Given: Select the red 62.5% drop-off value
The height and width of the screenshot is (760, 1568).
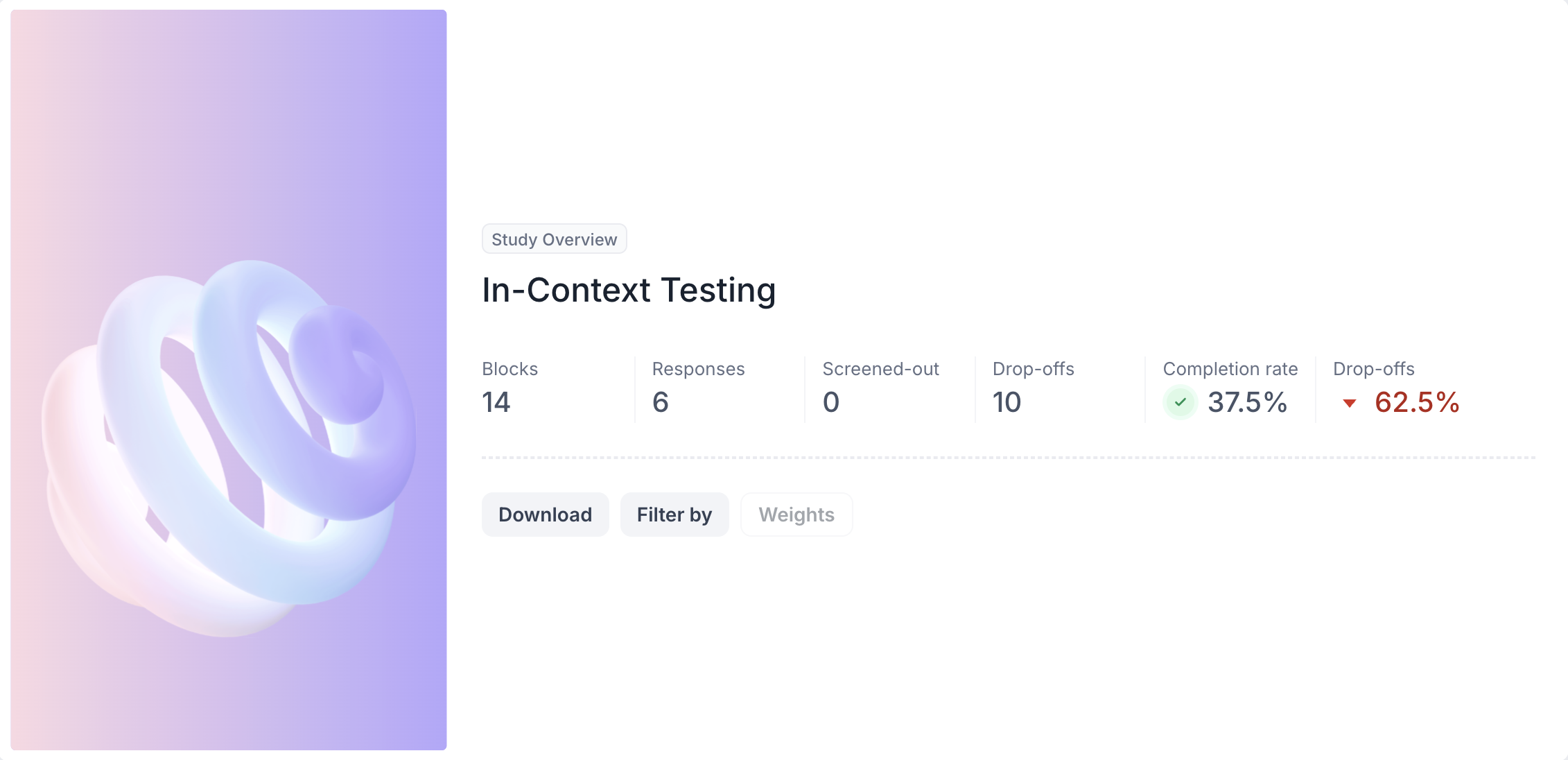Looking at the screenshot, I should 1417,402.
